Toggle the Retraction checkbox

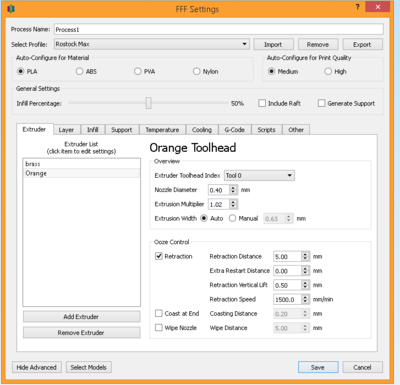[159, 256]
